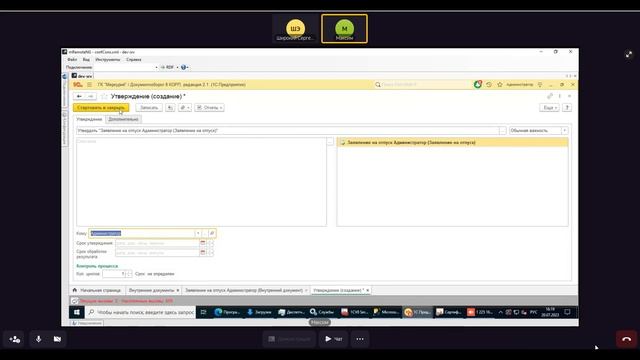Click the RDP button in connection toolbar
Viewport: 640px width, 360px height.
point(167,67)
